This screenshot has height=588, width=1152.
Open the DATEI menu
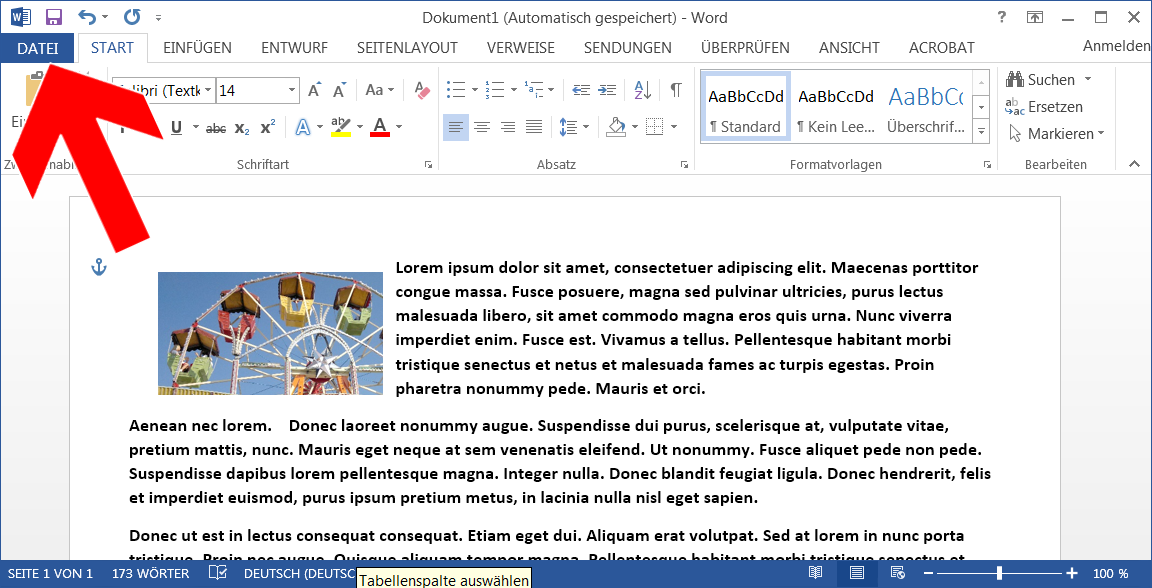pyautogui.click(x=37, y=48)
